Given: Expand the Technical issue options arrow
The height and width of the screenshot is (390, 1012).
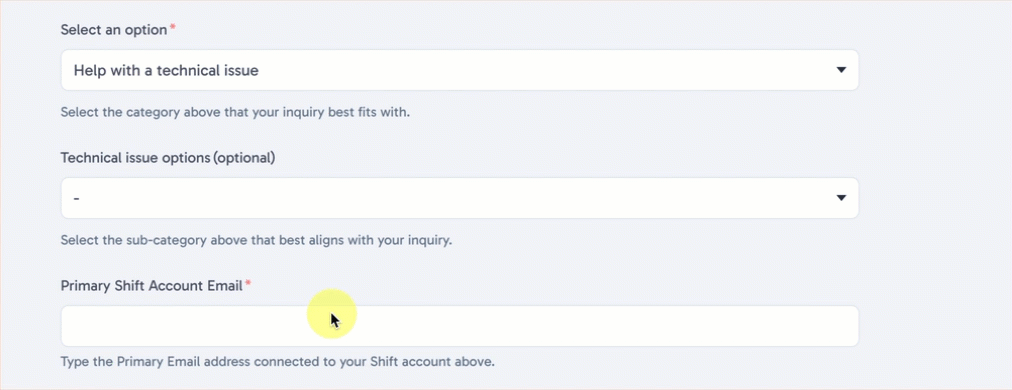Looking at the screenshot, I should 840,198.
